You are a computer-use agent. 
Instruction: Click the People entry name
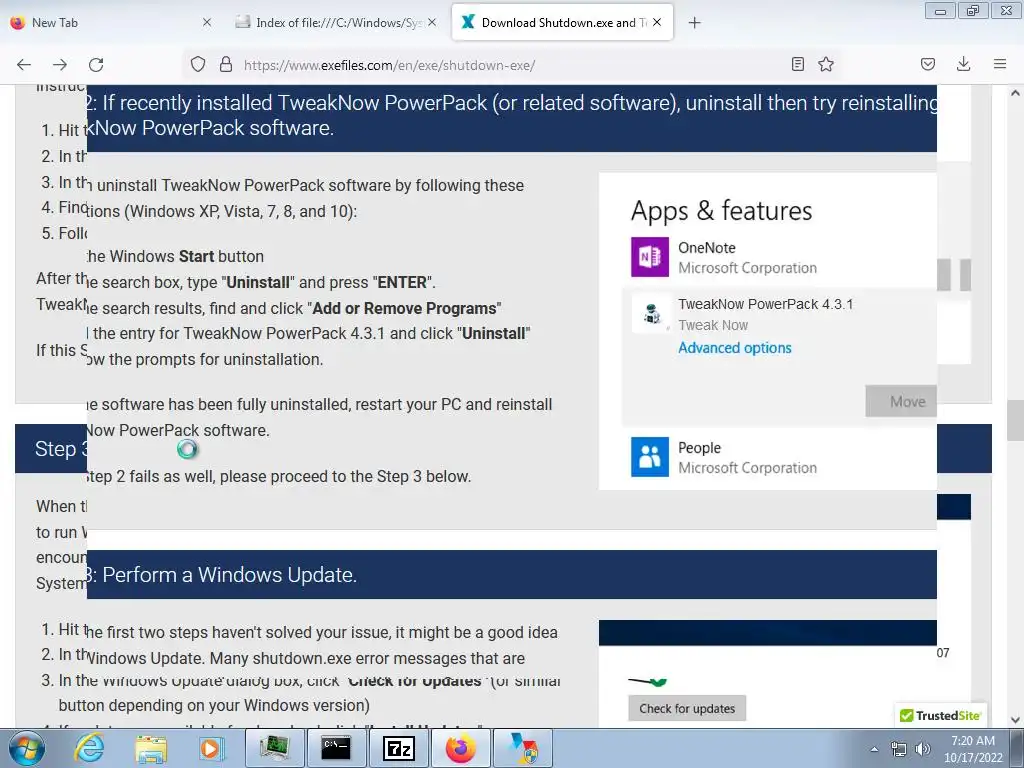[699, 447]
